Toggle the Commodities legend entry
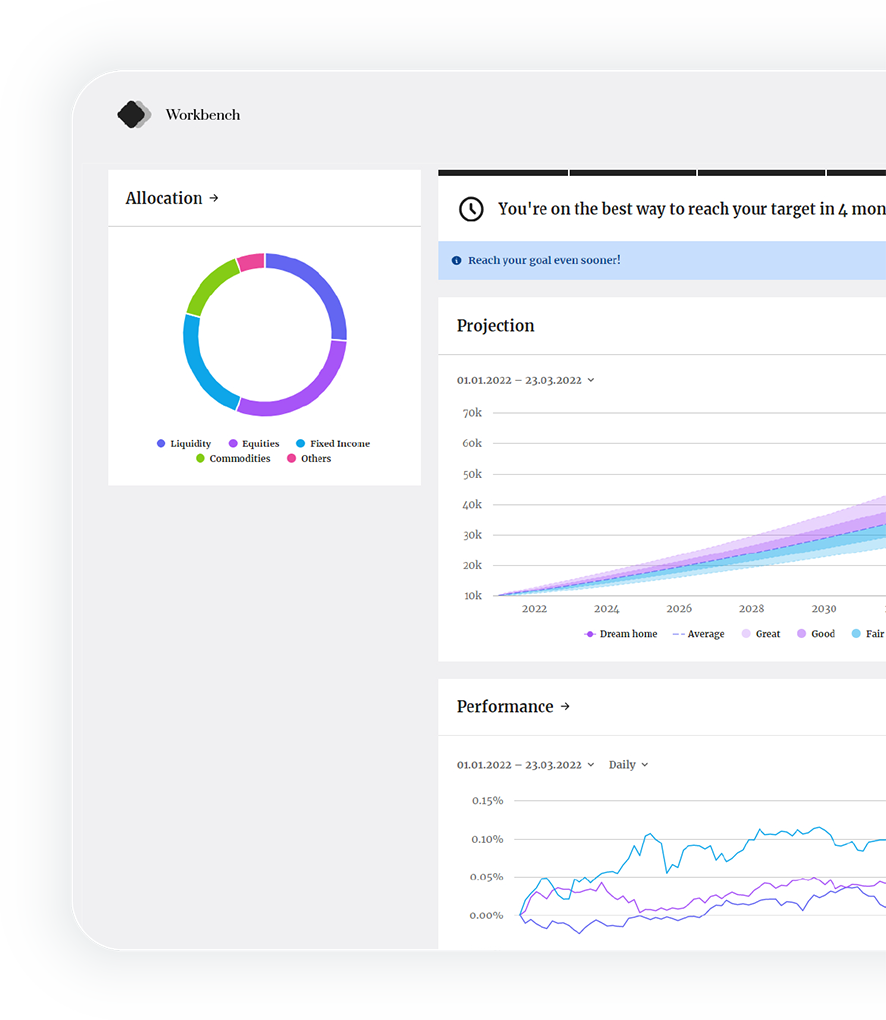The width and height of the screenshot is (886, 1020). (x=233, y=459)
